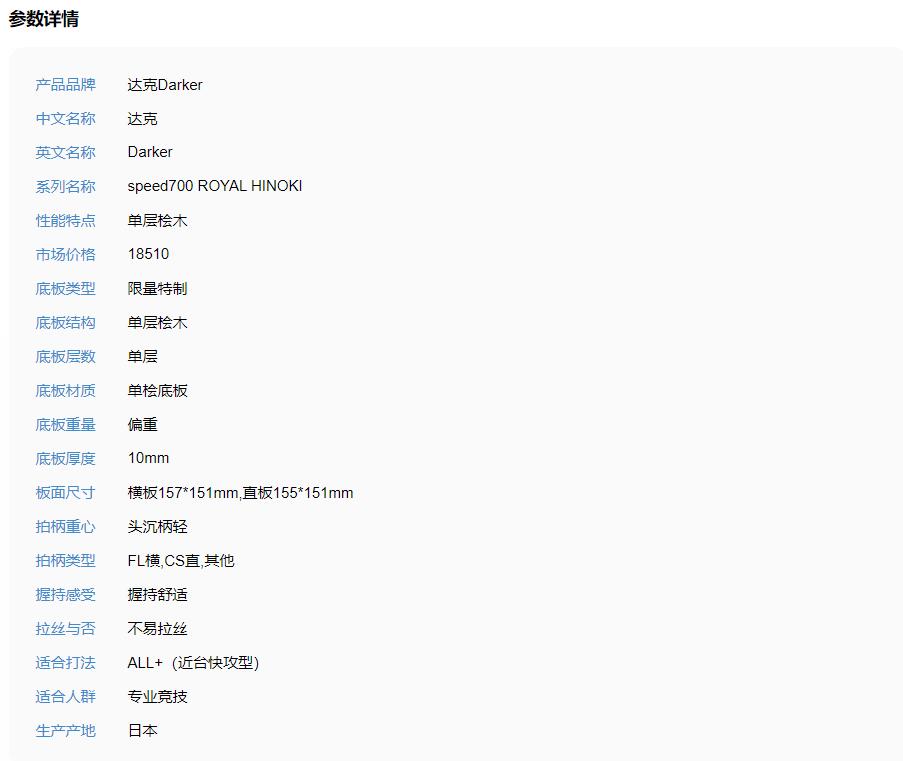
Task: Click the 专业竞技 value
Action: (157, 696)
